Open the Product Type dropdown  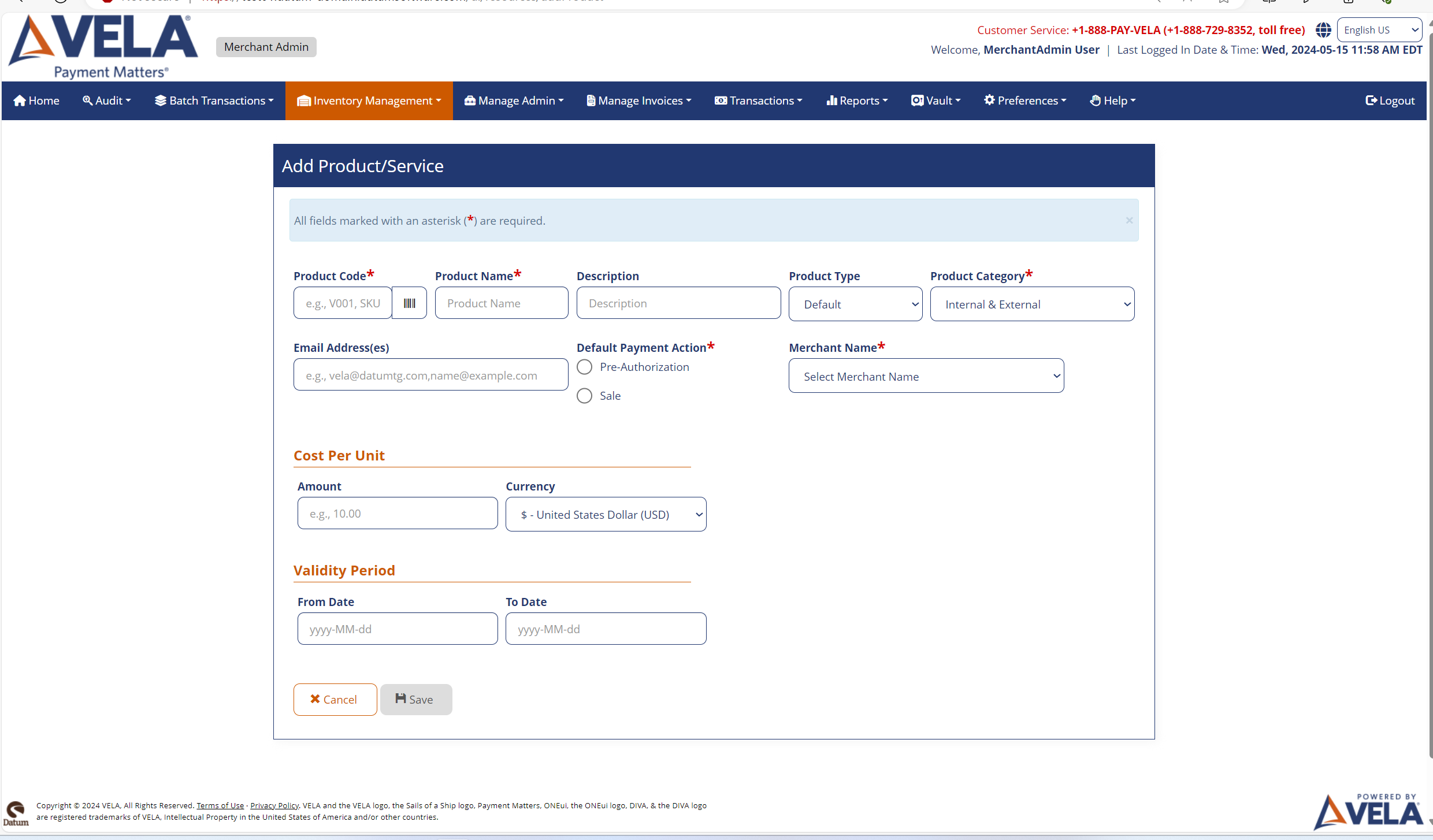click(855, 304)
